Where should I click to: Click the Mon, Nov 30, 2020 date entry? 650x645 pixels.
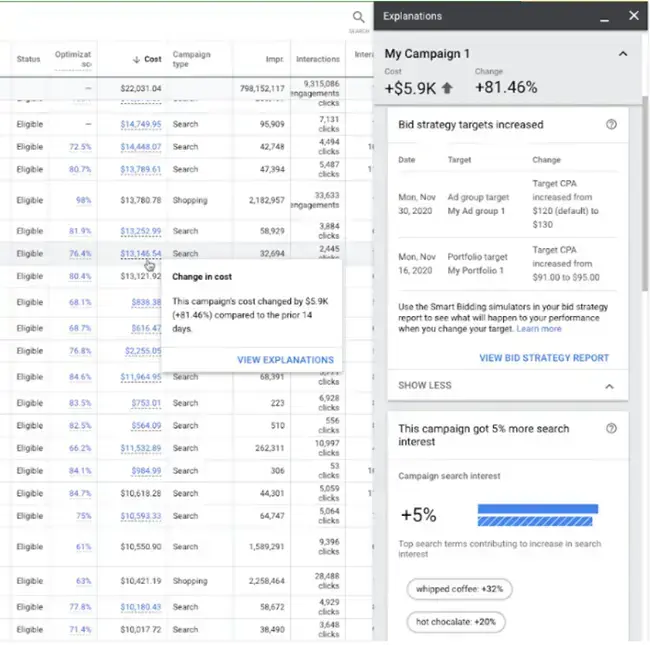pos(417,204)
